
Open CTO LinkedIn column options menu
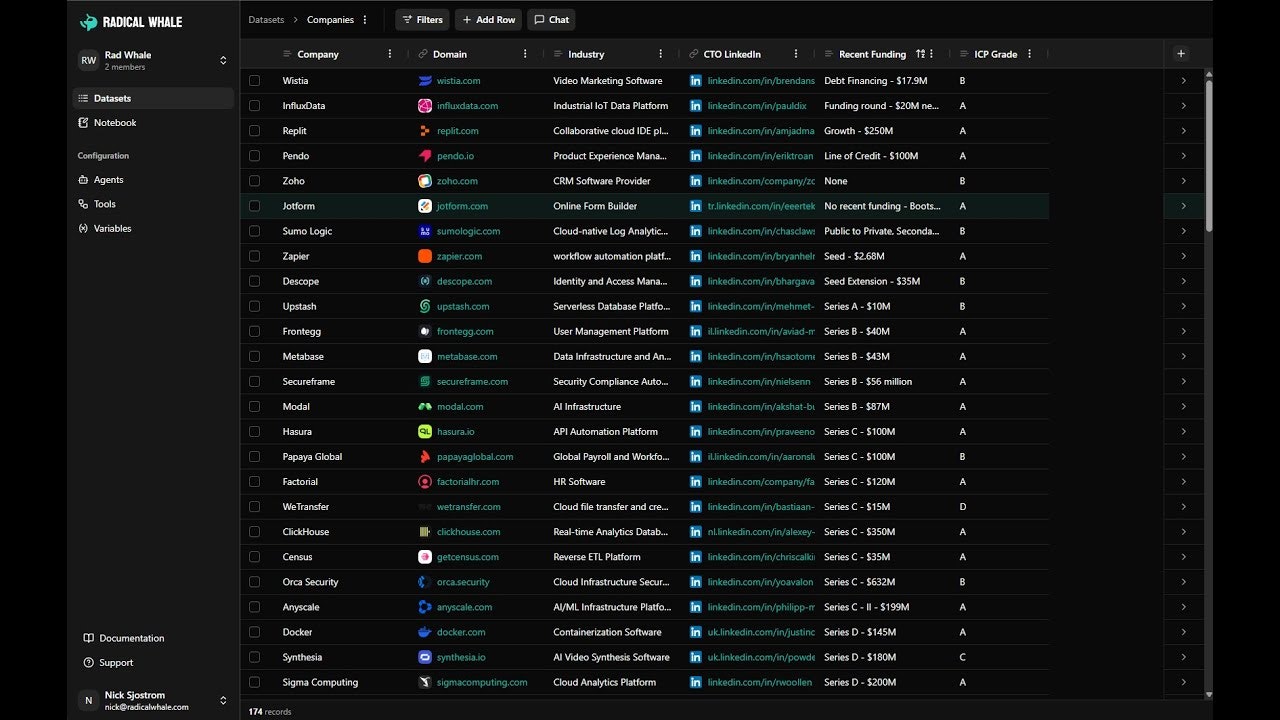[x=796, y=54]
